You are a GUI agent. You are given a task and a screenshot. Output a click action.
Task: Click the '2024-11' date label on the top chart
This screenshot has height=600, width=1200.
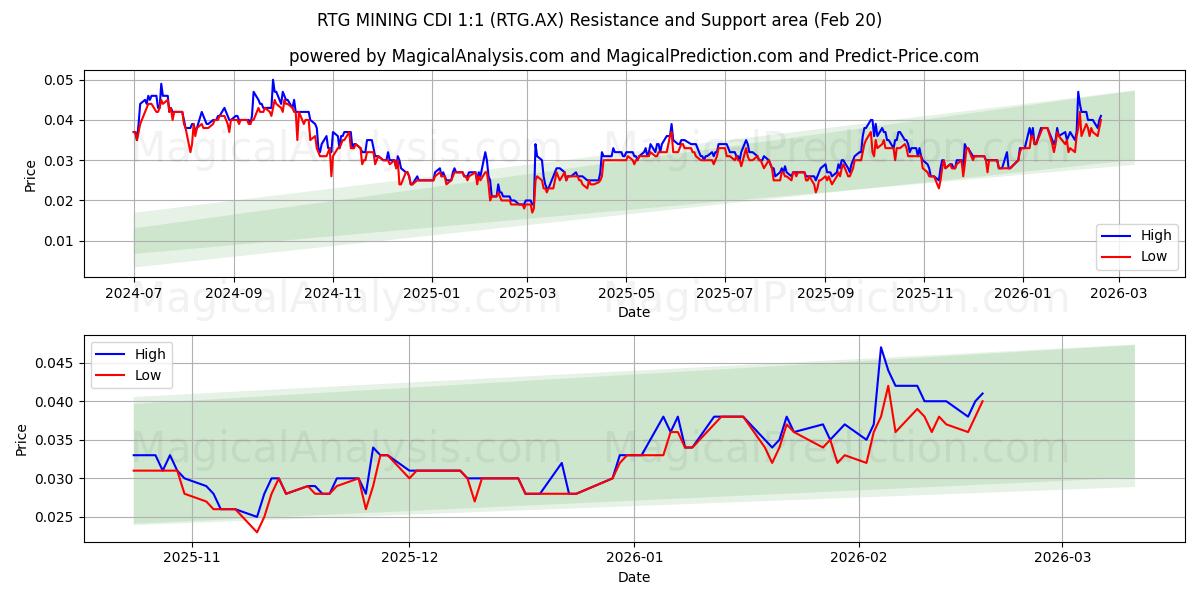(332, 294)
